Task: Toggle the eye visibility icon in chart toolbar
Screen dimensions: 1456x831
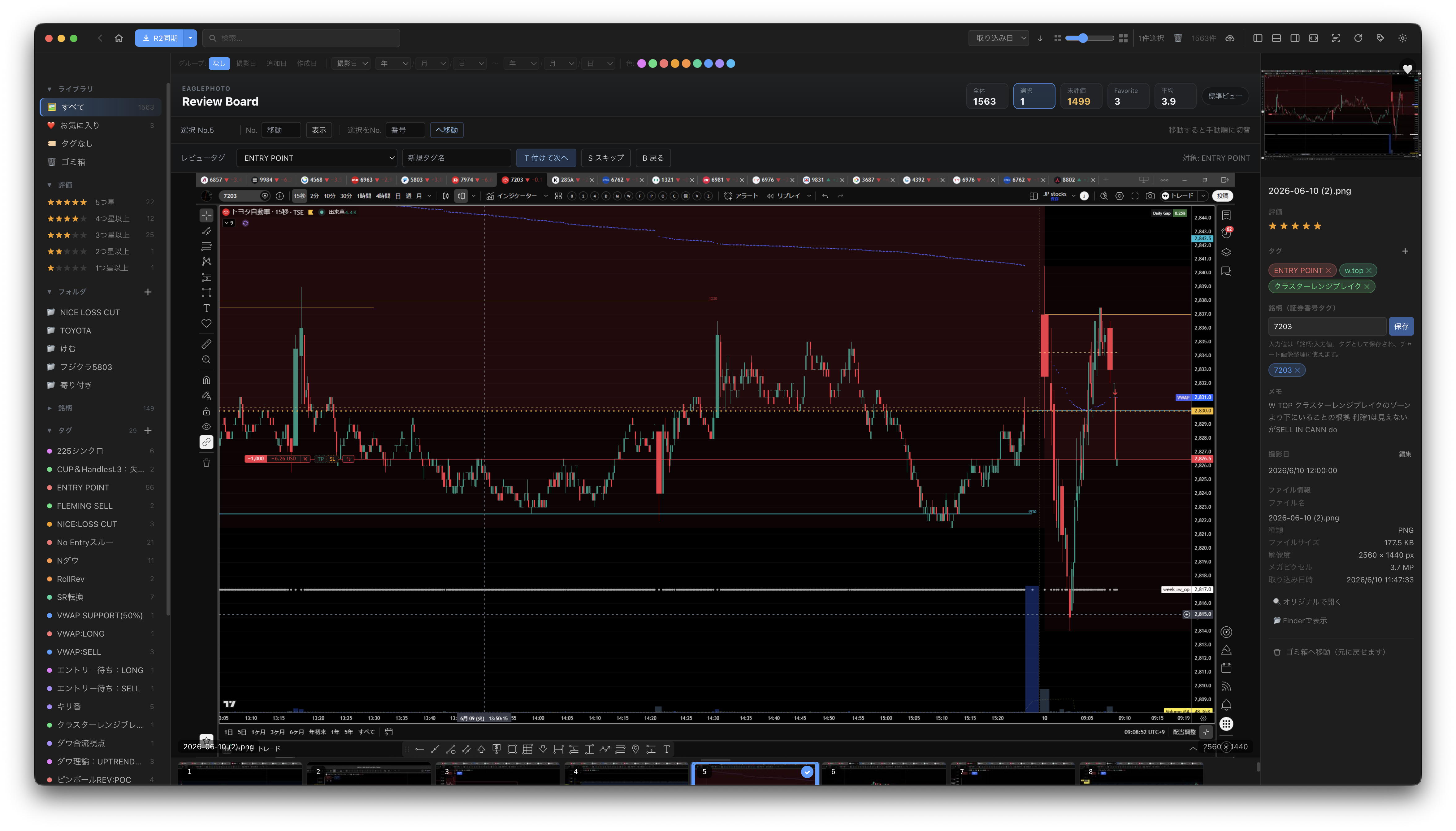Action: click(206, 427)
